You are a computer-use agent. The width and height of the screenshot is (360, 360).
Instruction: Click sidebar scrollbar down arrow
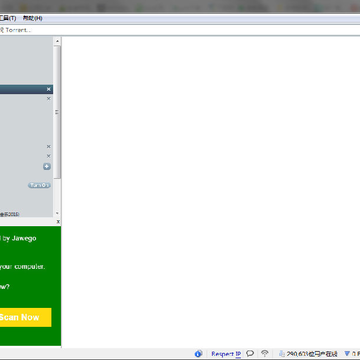57,213
